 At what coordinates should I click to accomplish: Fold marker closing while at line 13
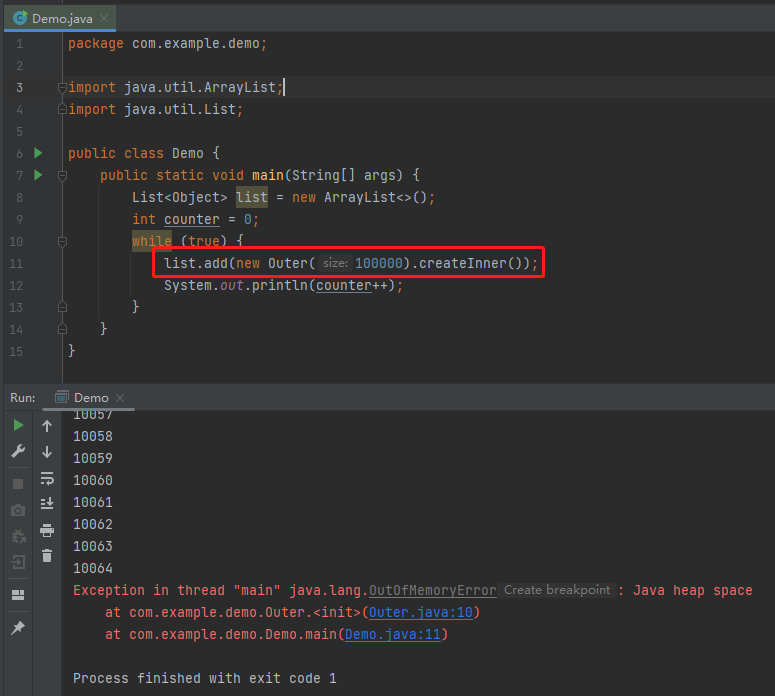[x=62, y=307]
